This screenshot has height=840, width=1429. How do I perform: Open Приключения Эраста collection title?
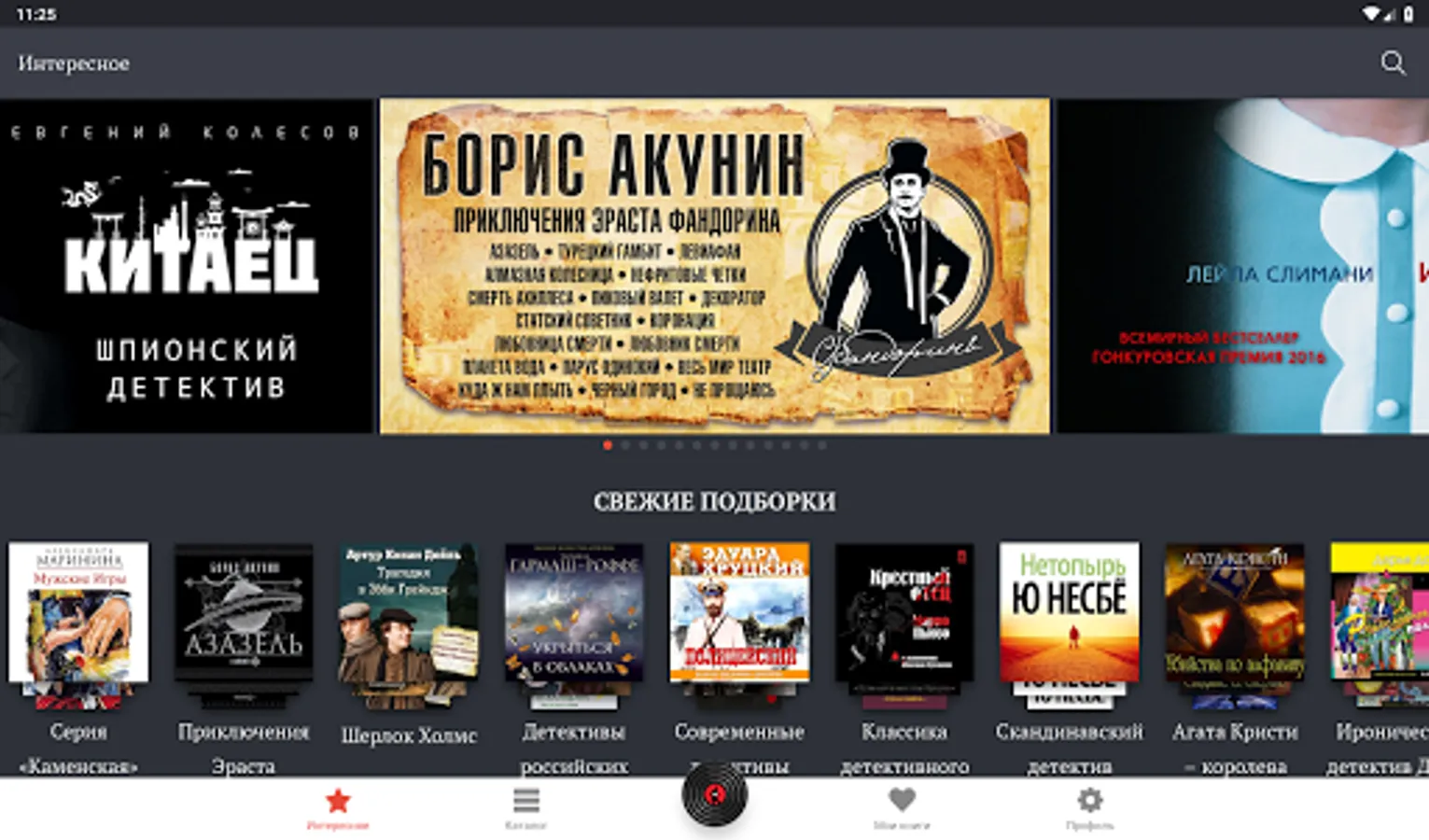pyautogui.click(x=244, y=749)
